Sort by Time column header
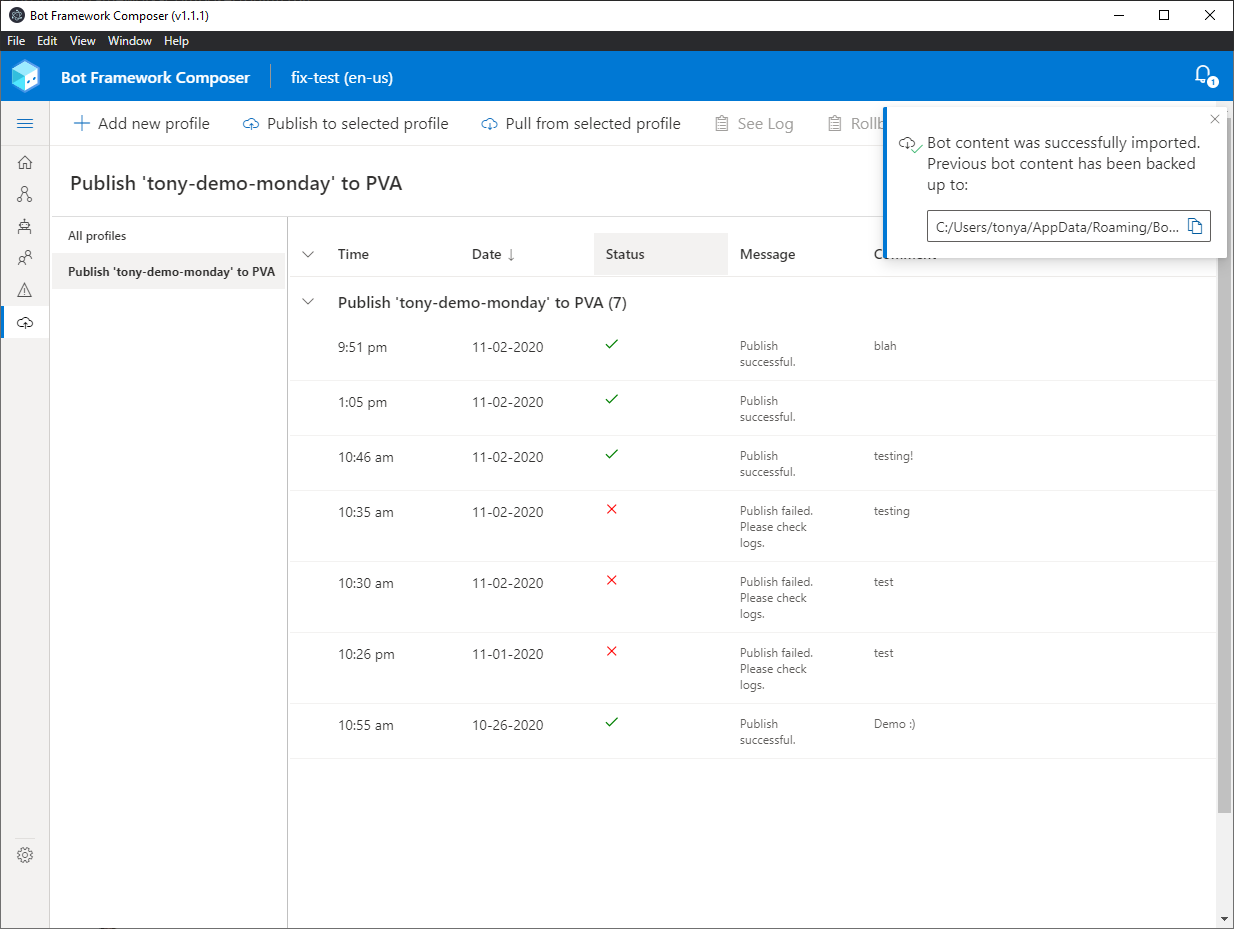 tap(354, 254)
